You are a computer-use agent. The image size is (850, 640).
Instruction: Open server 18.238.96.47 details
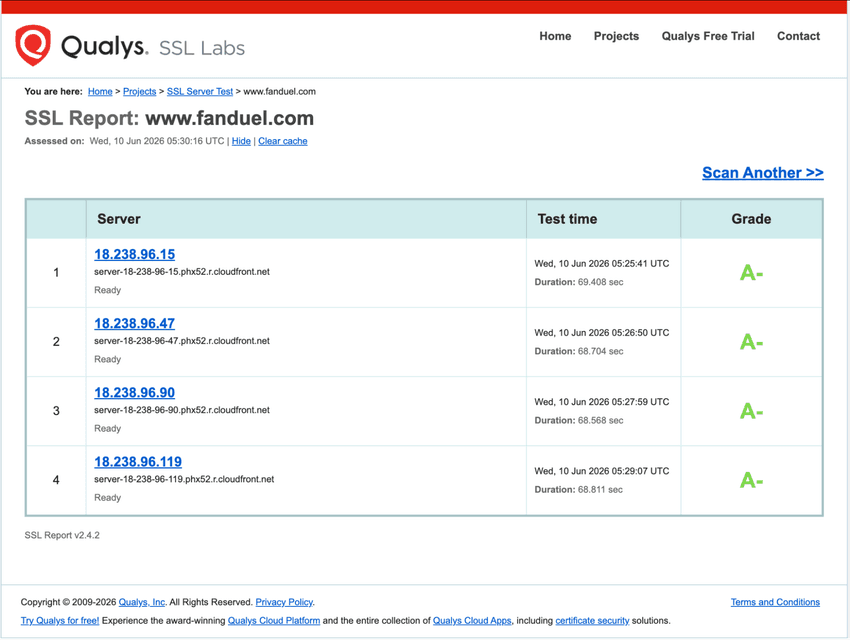point(134,324)
